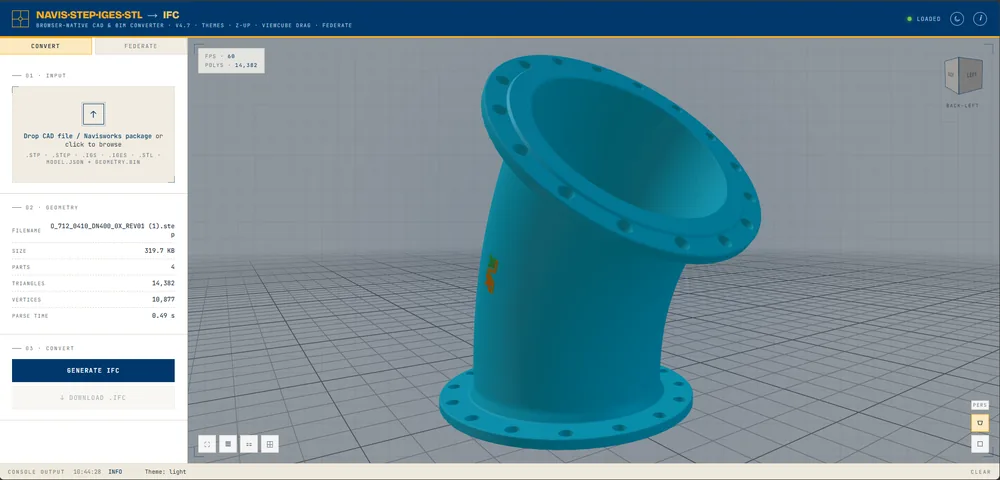Click the Parts value 4
Screen dimensions: 1000x480
pos(172,267)
